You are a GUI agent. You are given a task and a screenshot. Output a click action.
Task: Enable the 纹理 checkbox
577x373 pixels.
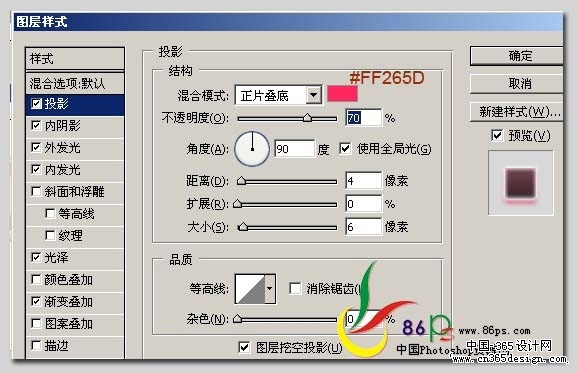[50, 235]
